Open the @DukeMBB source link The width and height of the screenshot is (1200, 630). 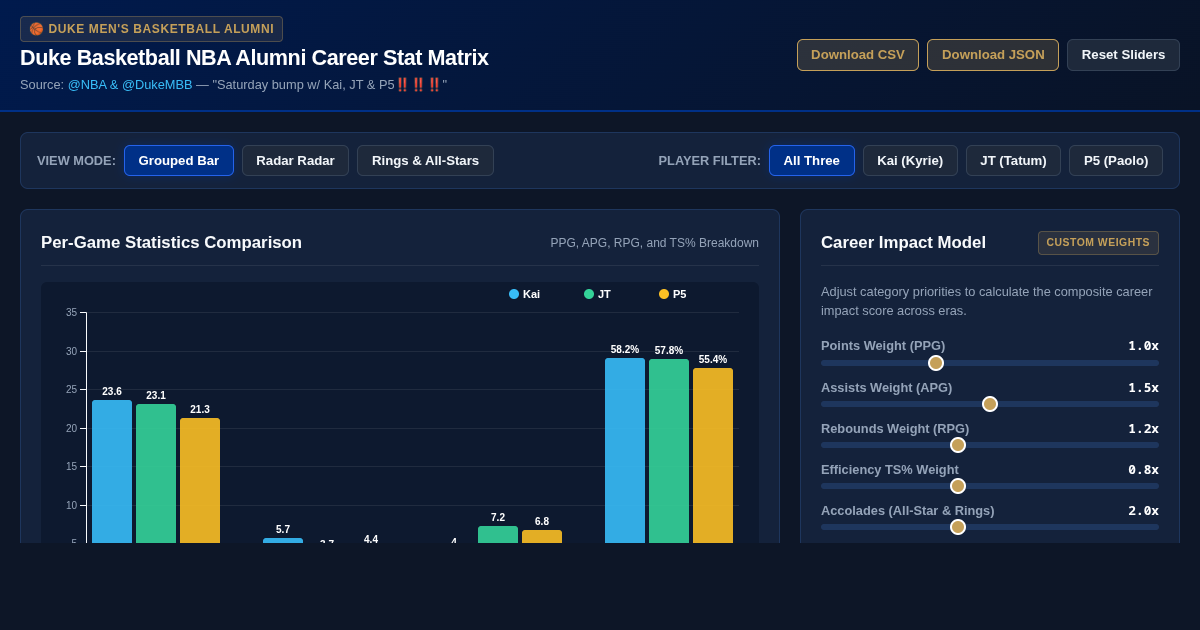click(x=157, y=85)
